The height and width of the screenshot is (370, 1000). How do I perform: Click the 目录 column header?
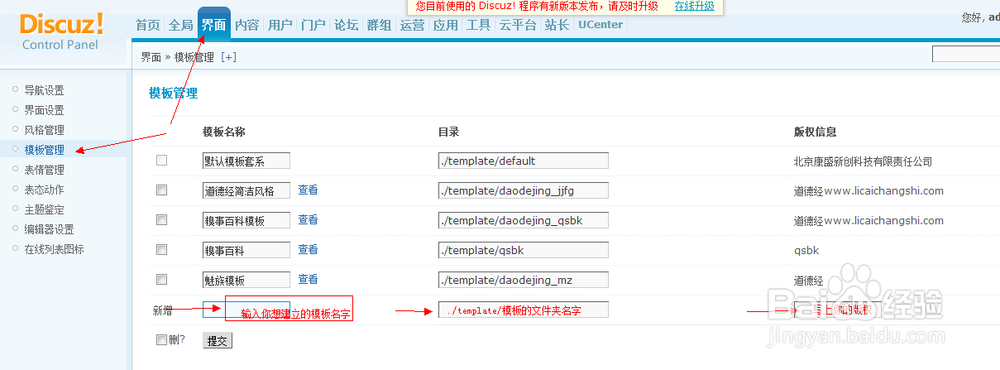(448, 132)
